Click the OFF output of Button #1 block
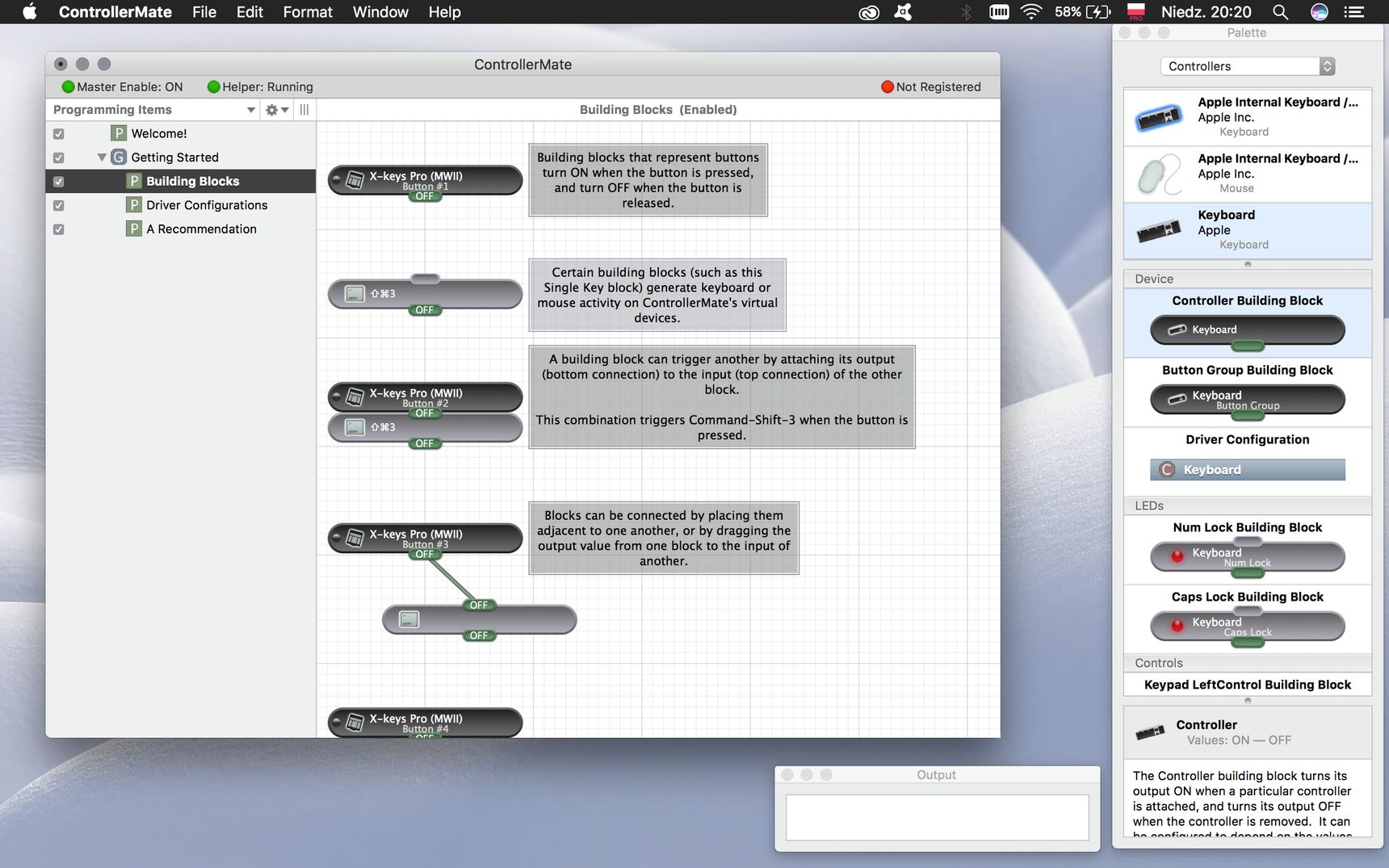 (x=425, y=196)
